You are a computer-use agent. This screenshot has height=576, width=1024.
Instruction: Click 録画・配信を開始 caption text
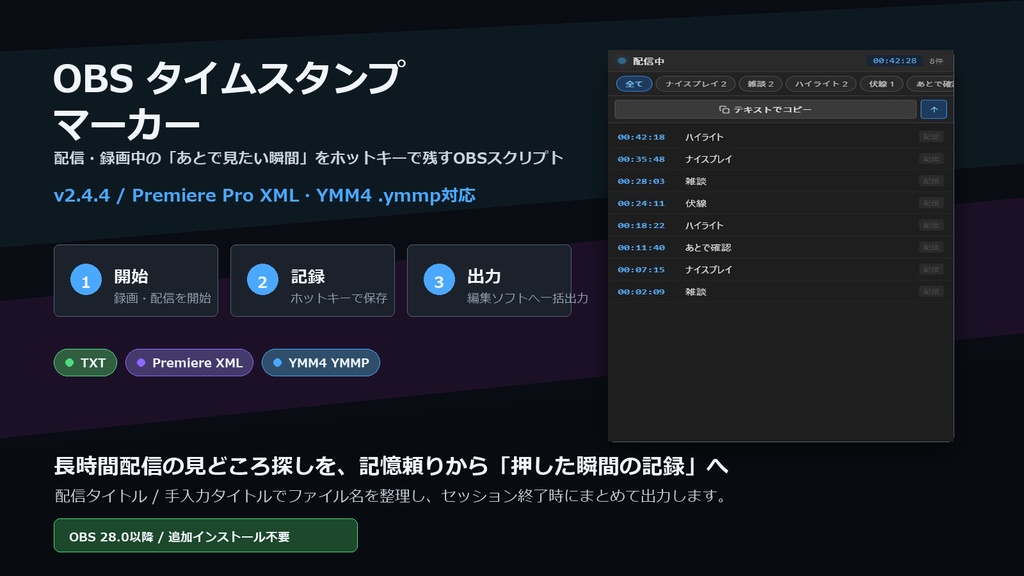pos(163,298)
